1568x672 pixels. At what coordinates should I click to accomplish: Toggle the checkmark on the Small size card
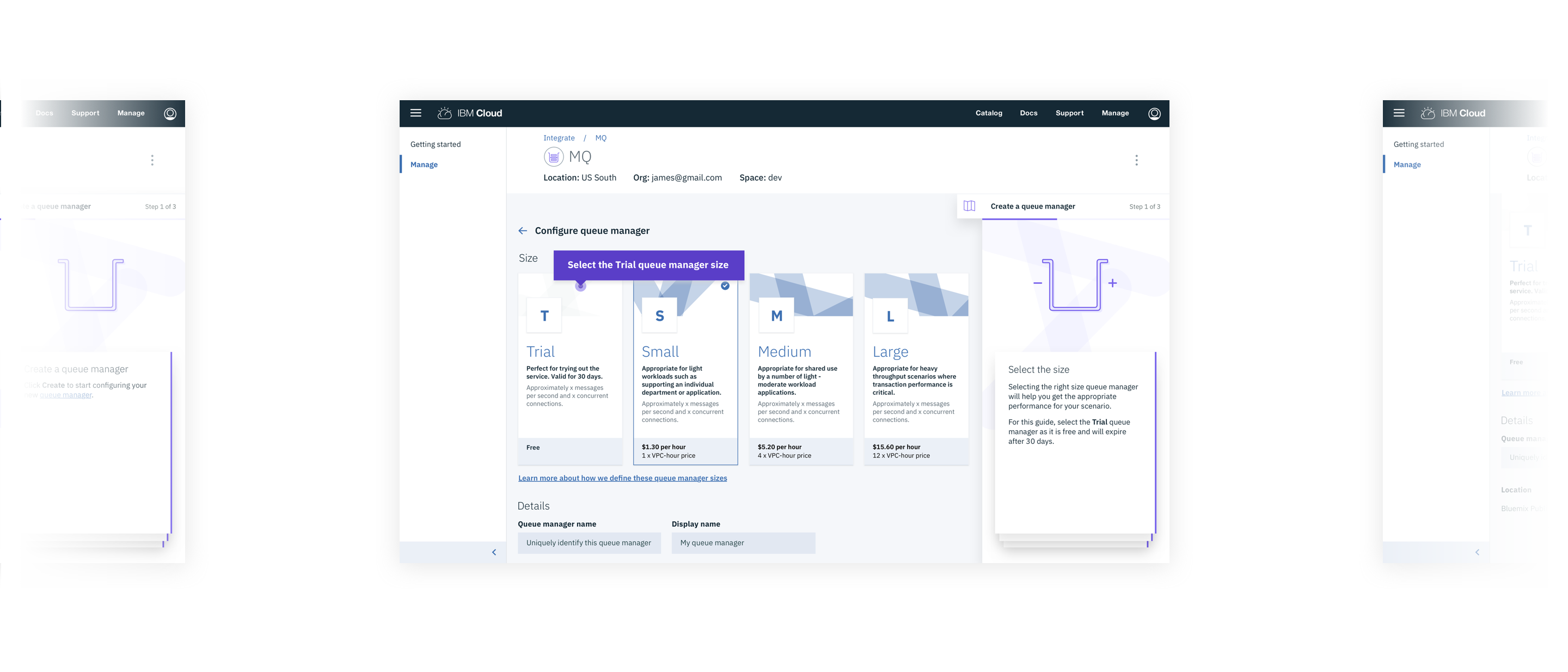click(x=725, y=285)
